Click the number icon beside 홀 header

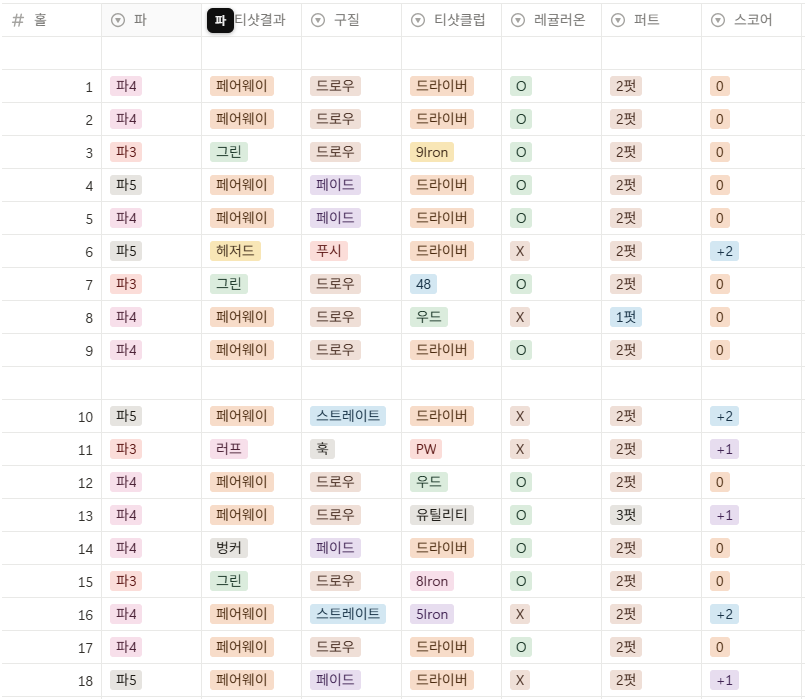click(x=18, y=20)
